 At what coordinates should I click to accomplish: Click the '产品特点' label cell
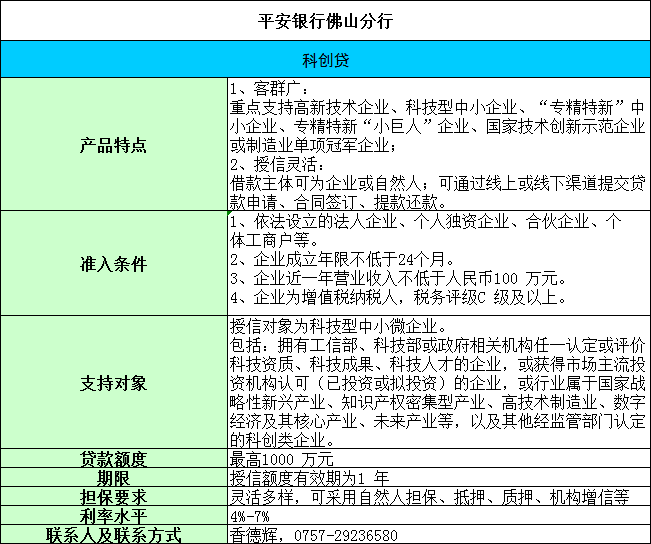[114, 144]
